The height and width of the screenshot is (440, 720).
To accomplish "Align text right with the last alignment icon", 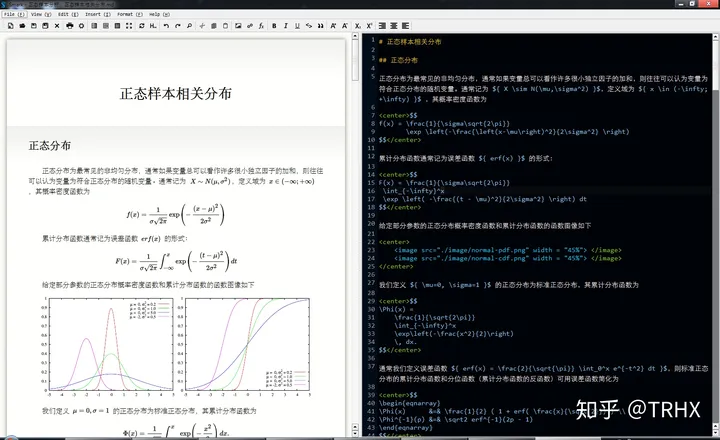I will coord(405,26).
